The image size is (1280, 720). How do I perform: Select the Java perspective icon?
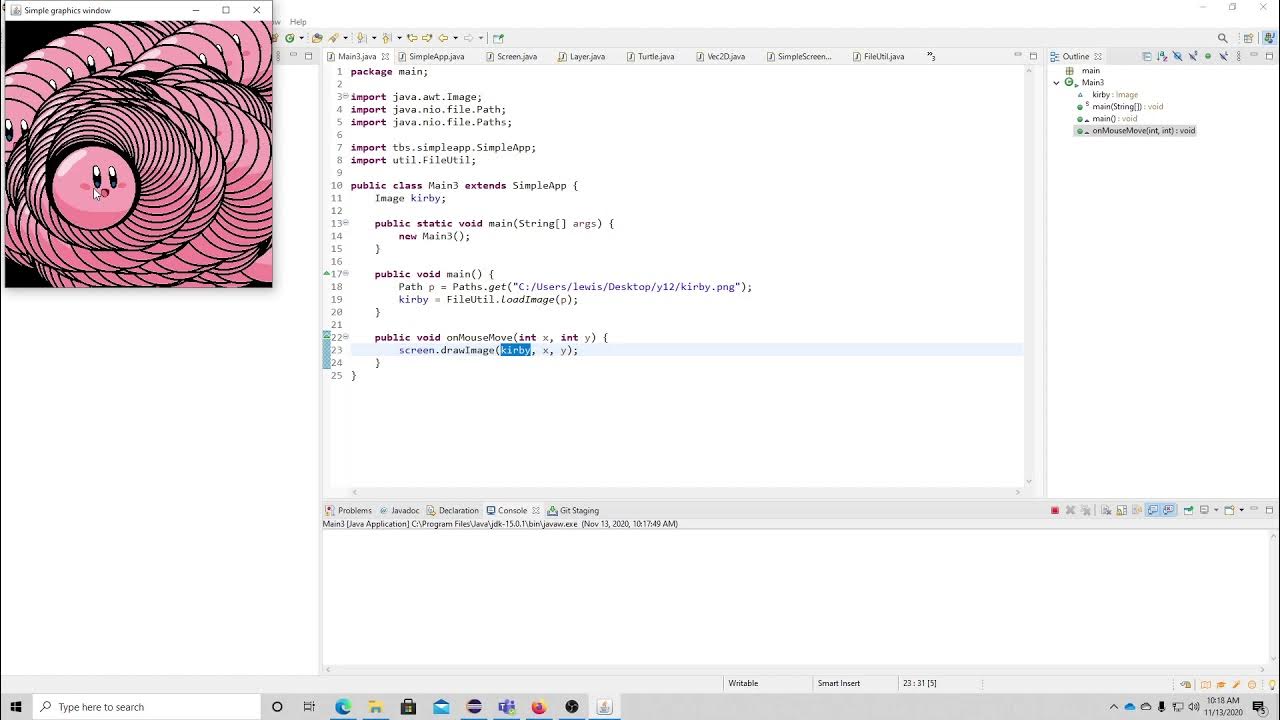(x=1270, y=38)
